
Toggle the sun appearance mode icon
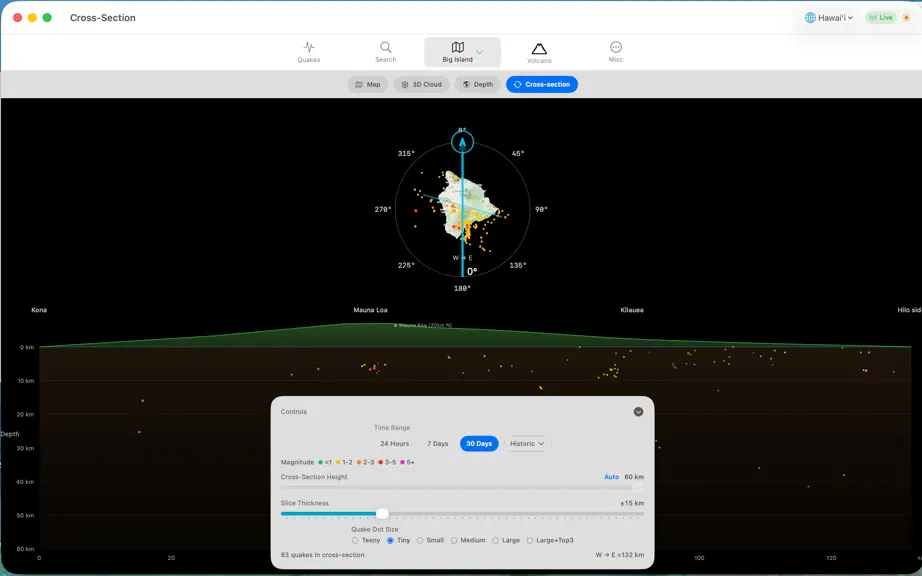click(x=906, y=18)
